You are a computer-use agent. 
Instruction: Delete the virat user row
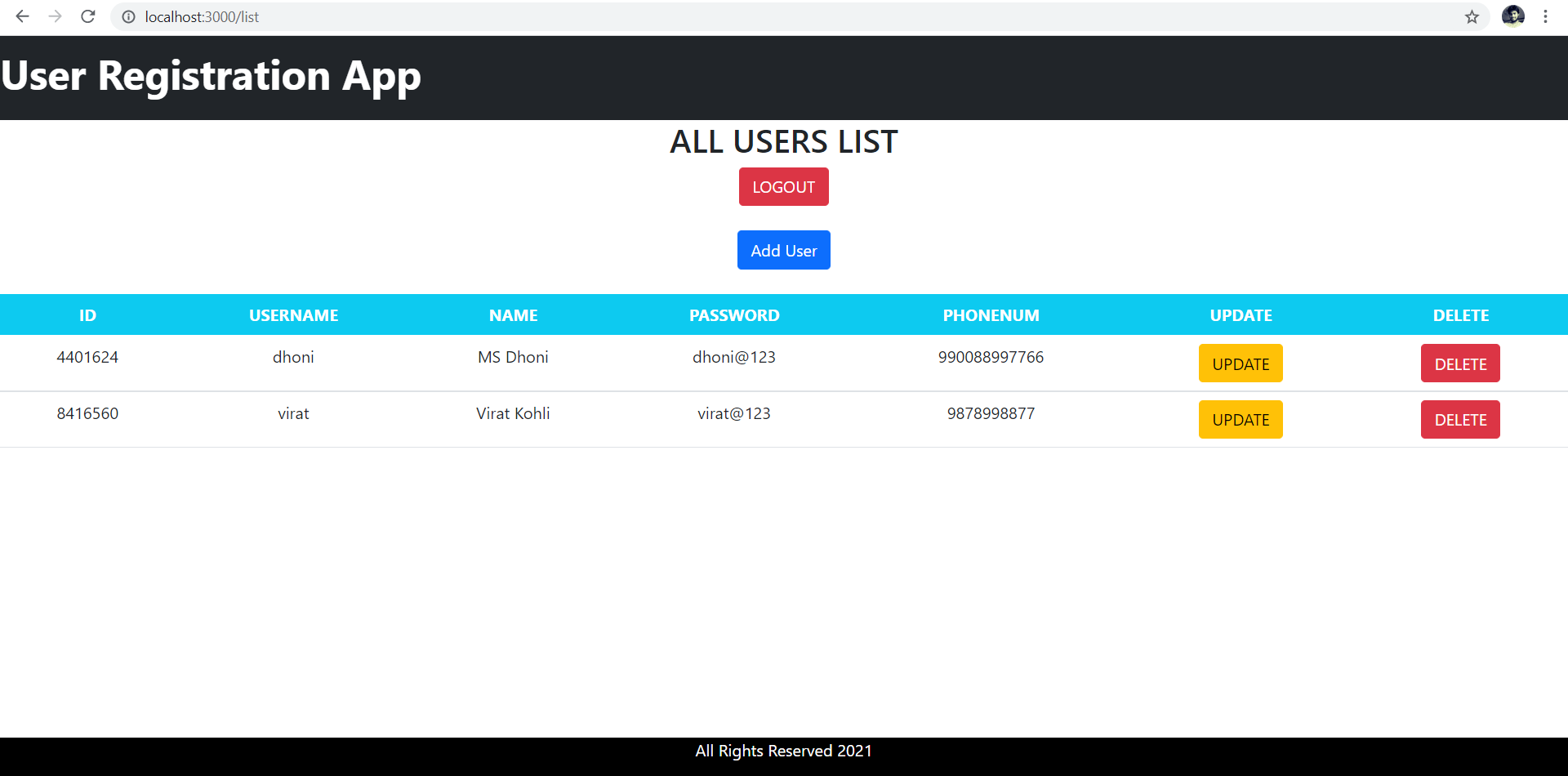1460,420
